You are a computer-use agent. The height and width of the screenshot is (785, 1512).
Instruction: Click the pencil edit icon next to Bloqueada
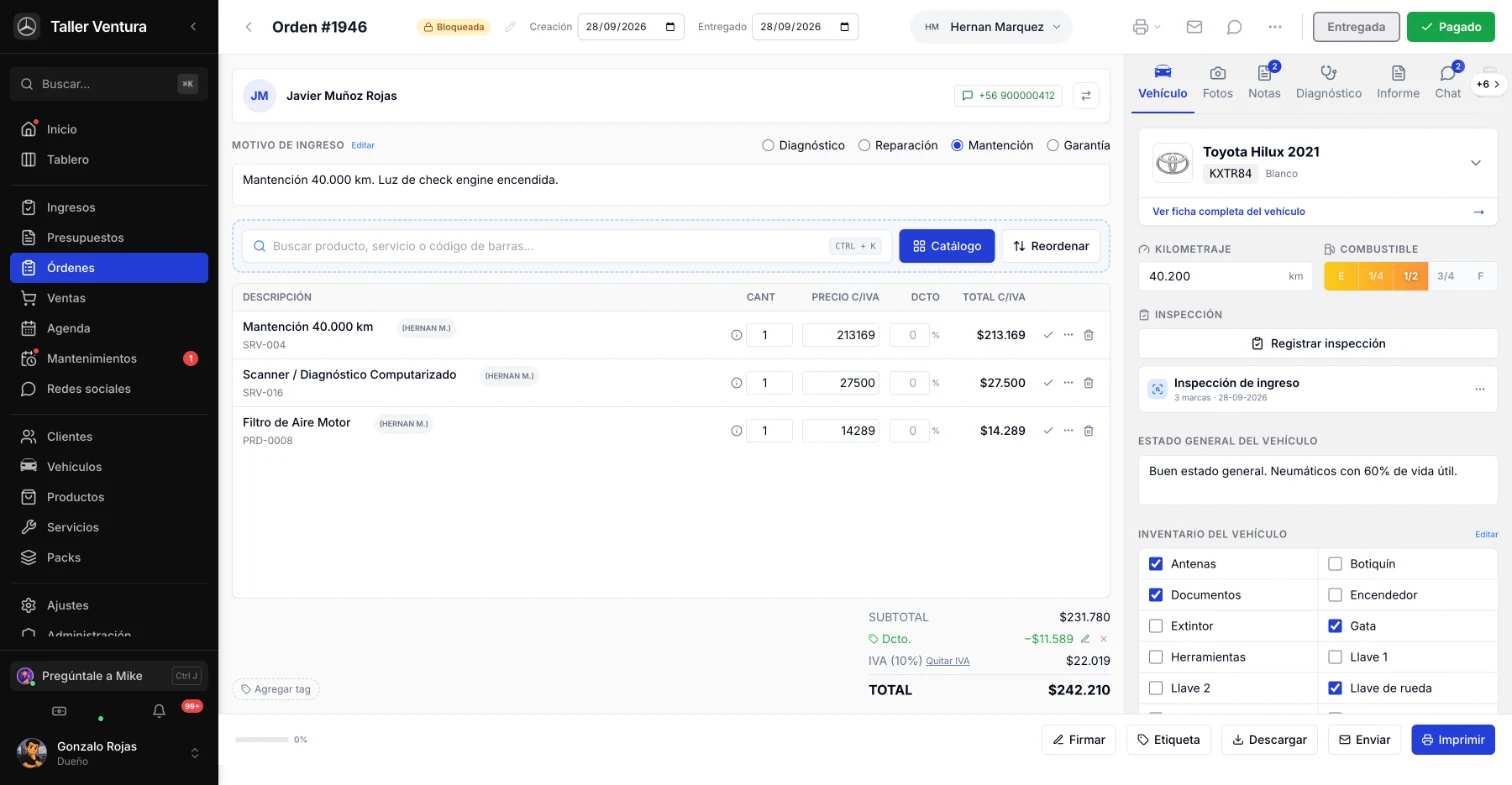pyautogui.click(x=511, y=27)
